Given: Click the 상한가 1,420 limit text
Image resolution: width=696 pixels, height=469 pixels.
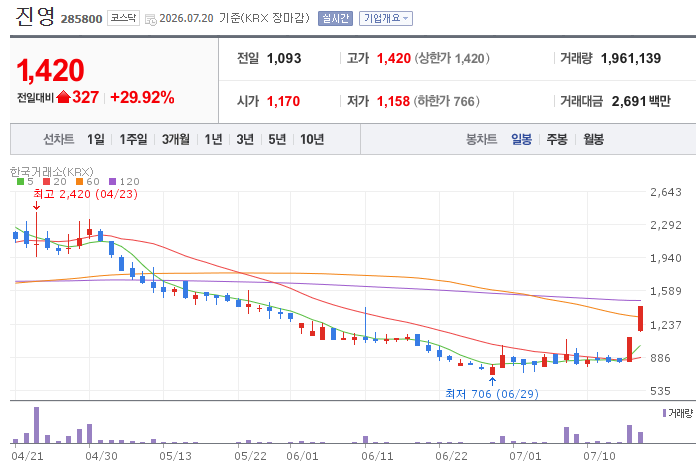Looking at the screenshot, I should point(452,58).
